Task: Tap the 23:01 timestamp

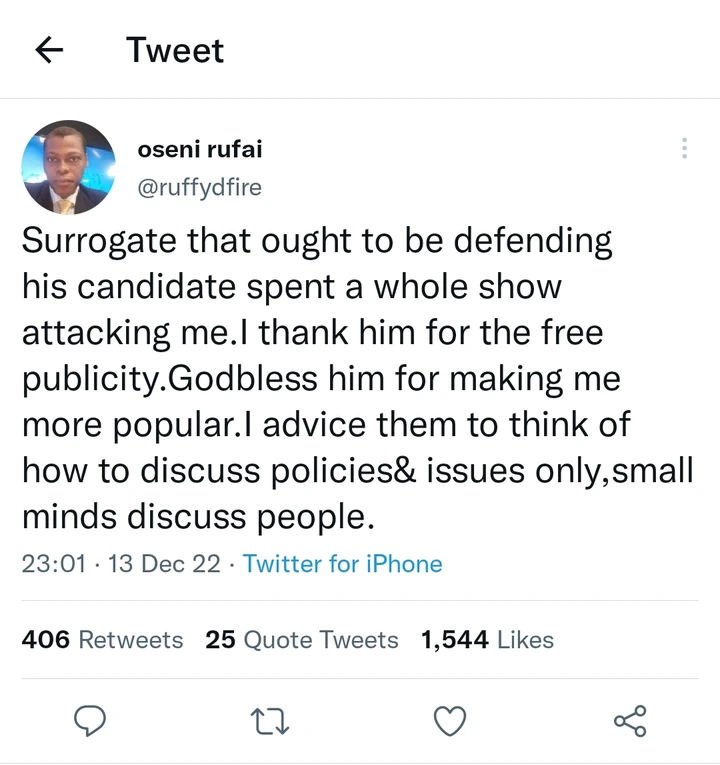Action: (53, 564)
